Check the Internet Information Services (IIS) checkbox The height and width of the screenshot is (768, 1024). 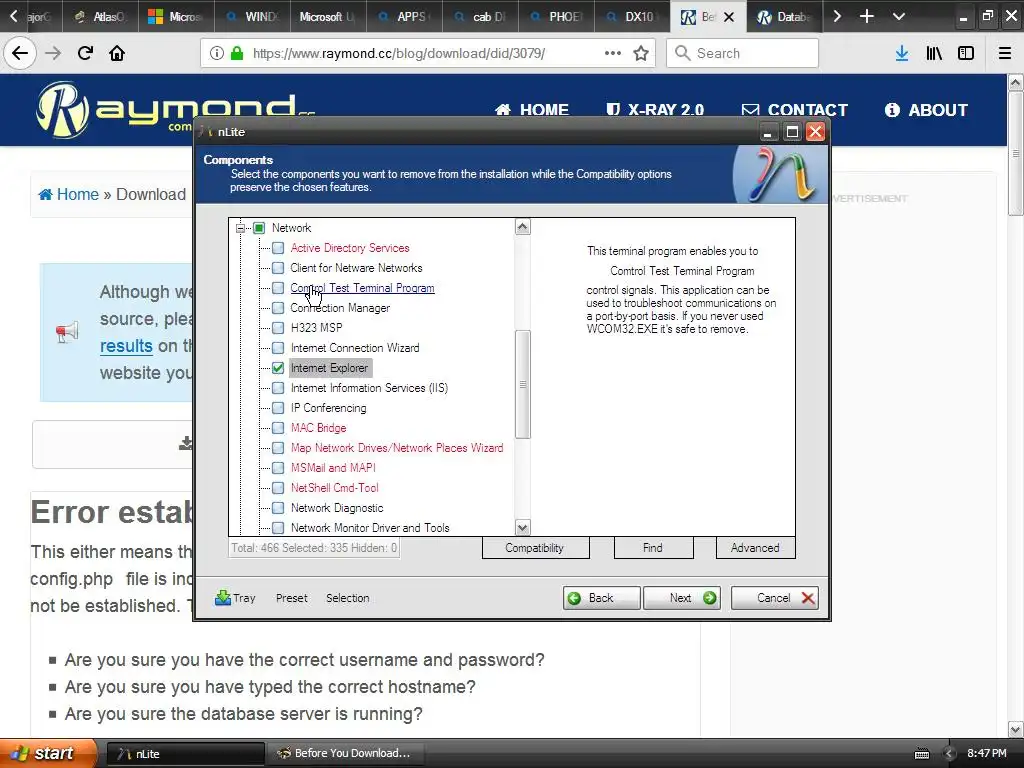pos(278,388)
